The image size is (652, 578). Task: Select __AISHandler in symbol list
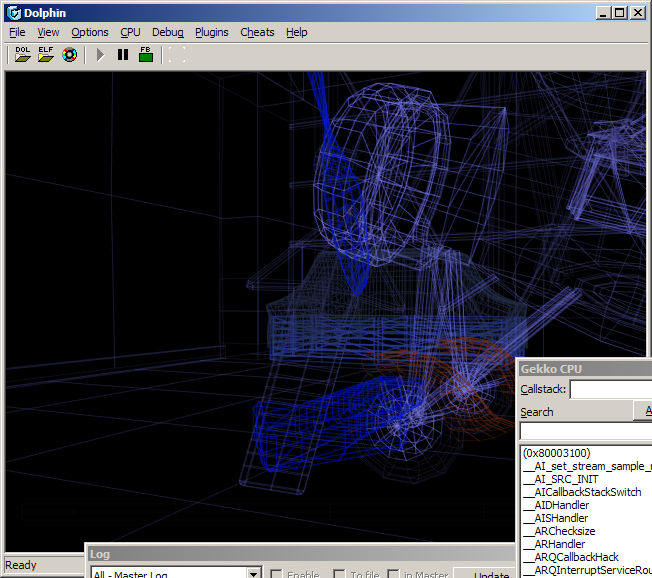(x=555, y=518)
